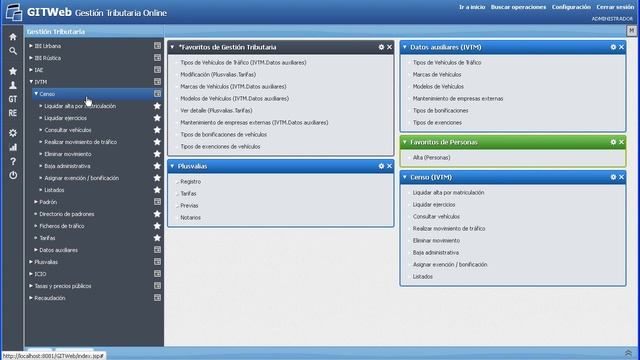The height and width of the screenshot is (360, 640).
Task: Open settings gear of Favoritos de Gestión Tributaria panel
Action: 381,47
